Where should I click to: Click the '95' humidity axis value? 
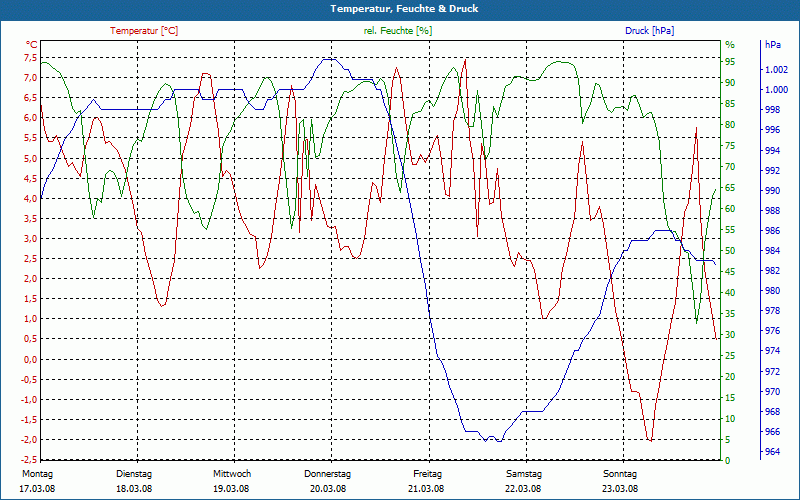(731, 62)
